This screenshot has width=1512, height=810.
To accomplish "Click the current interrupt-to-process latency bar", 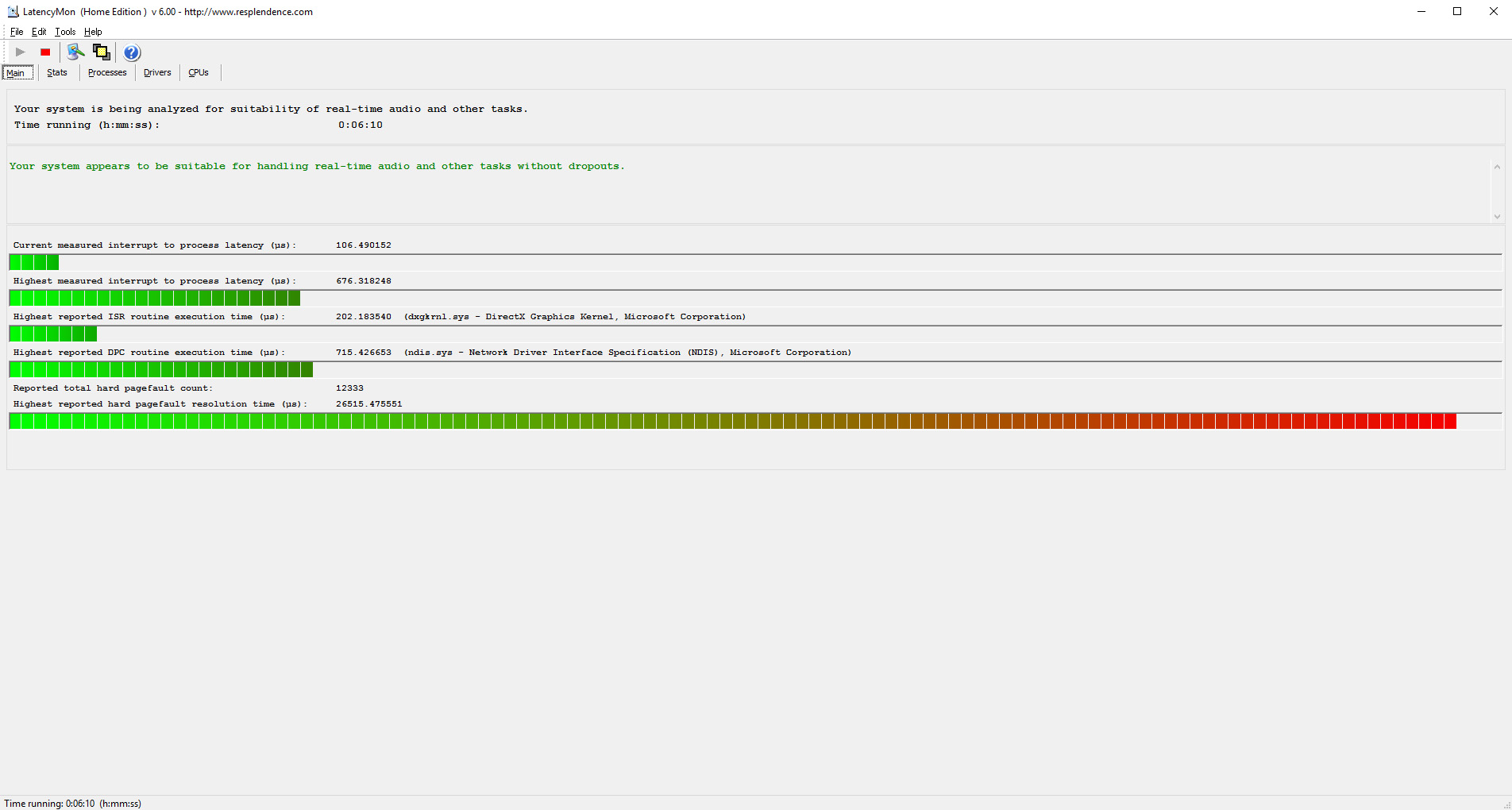I will pos(755,262).
